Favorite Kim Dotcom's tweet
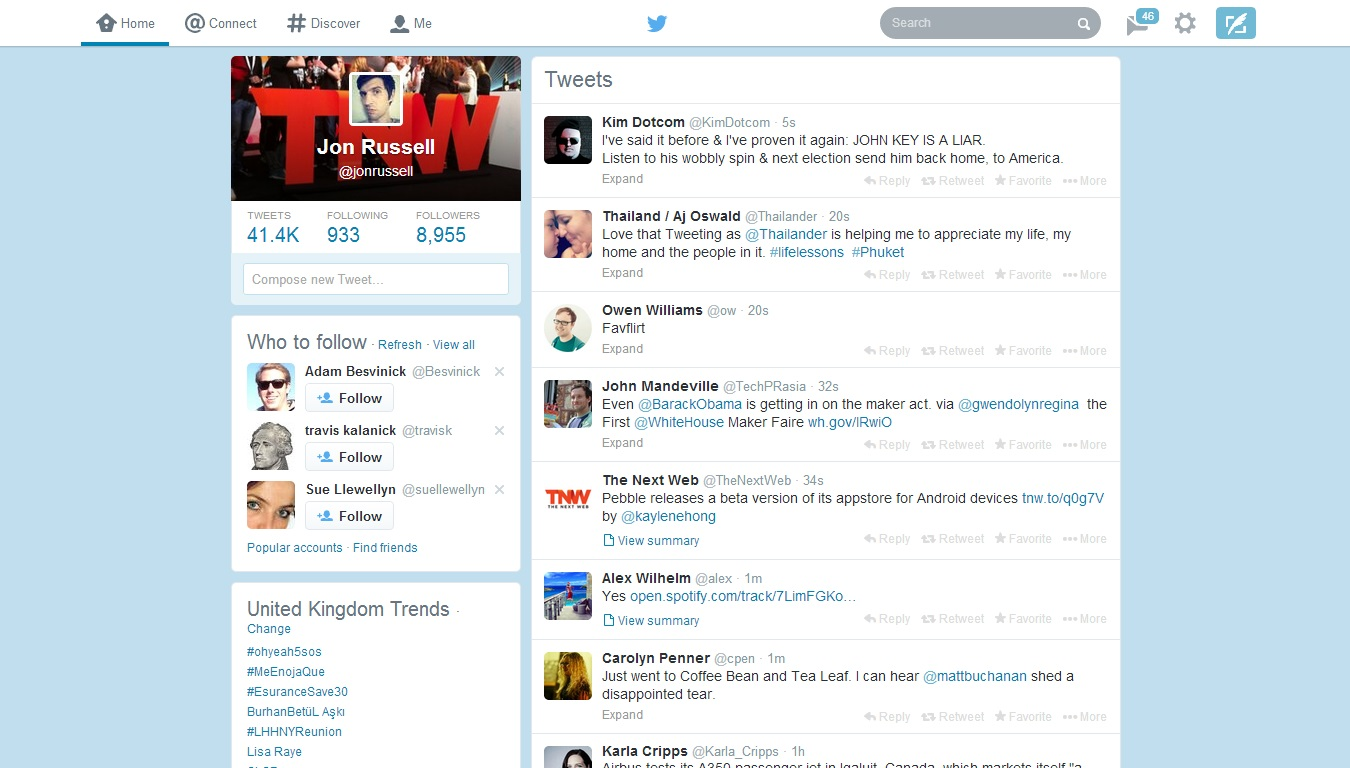 pyautogui.click(x=1022, y=181)
